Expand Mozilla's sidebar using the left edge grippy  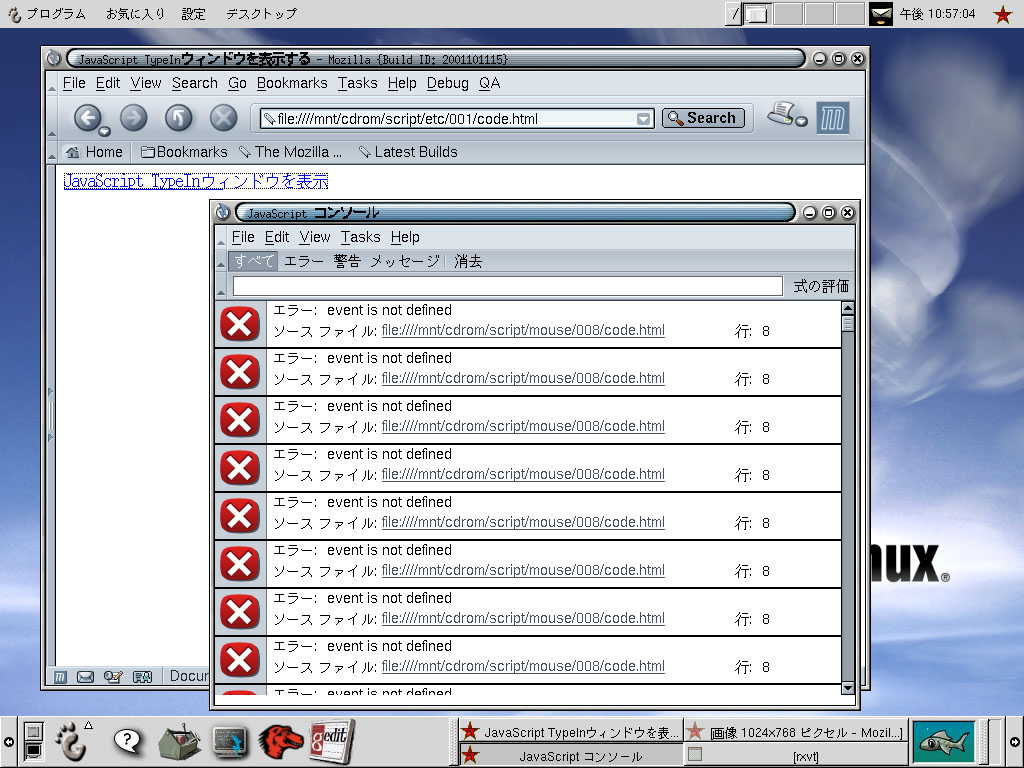point(51,415)
